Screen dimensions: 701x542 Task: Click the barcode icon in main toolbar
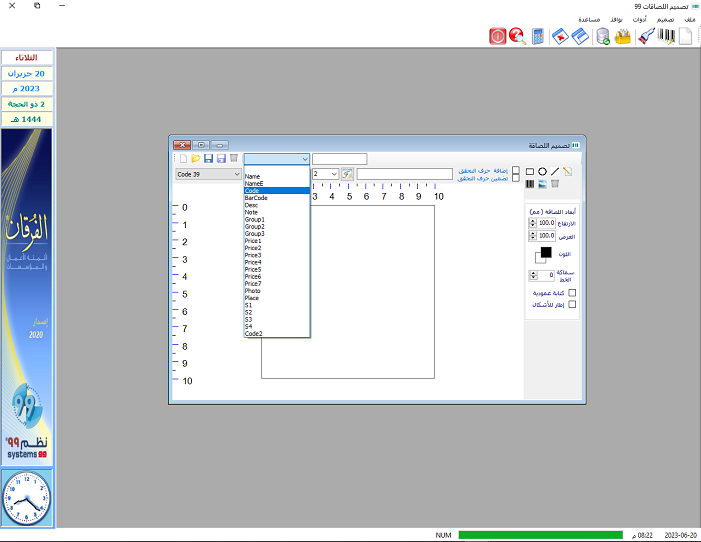tap(664, 37)
